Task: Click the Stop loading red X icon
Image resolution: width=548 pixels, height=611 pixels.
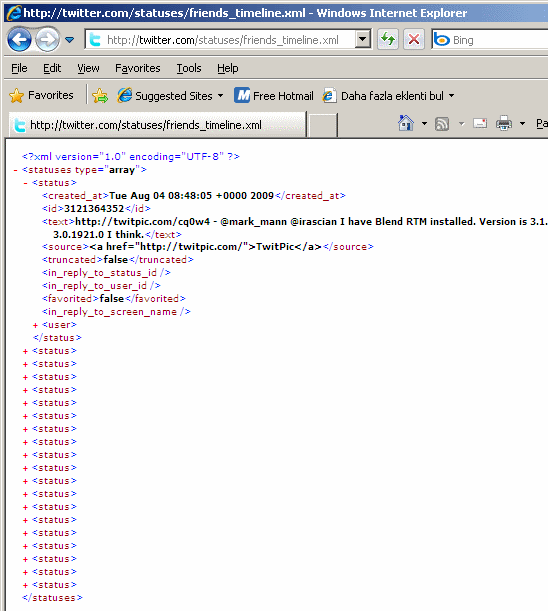Action: point(414,39)
